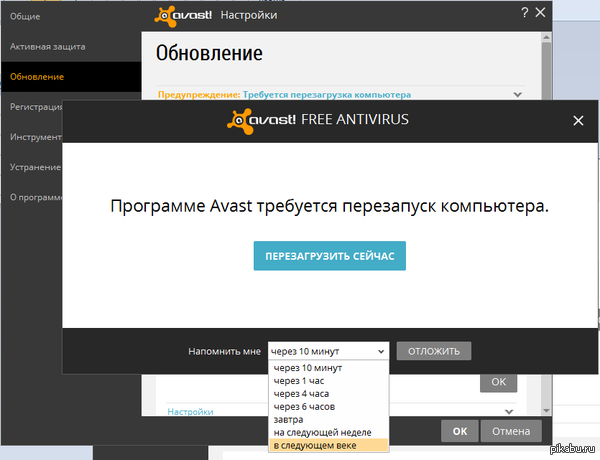The image size is (600, 460).
Task: Click the settings scrollbar down arrow
Action: [546, 411]
